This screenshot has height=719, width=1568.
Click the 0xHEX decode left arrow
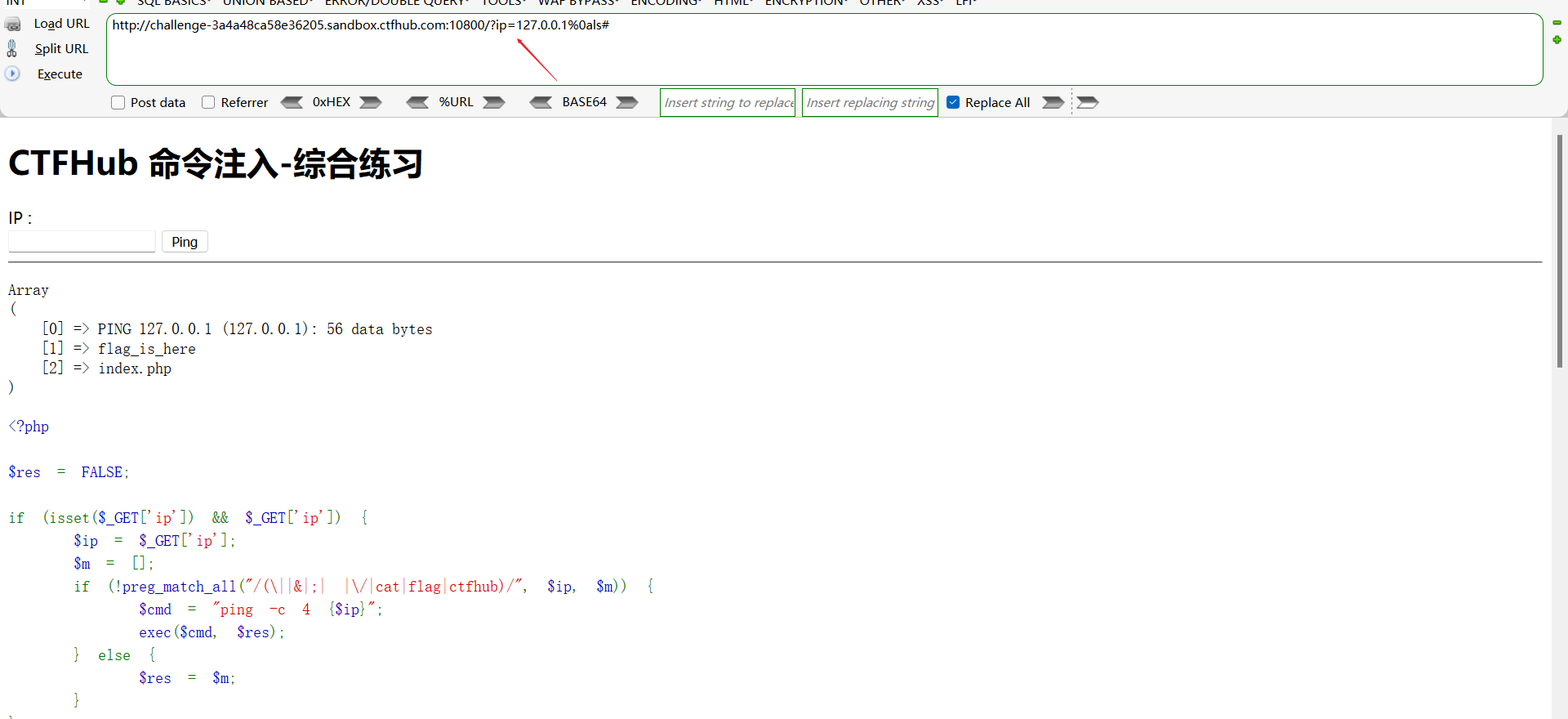point(292,102)
